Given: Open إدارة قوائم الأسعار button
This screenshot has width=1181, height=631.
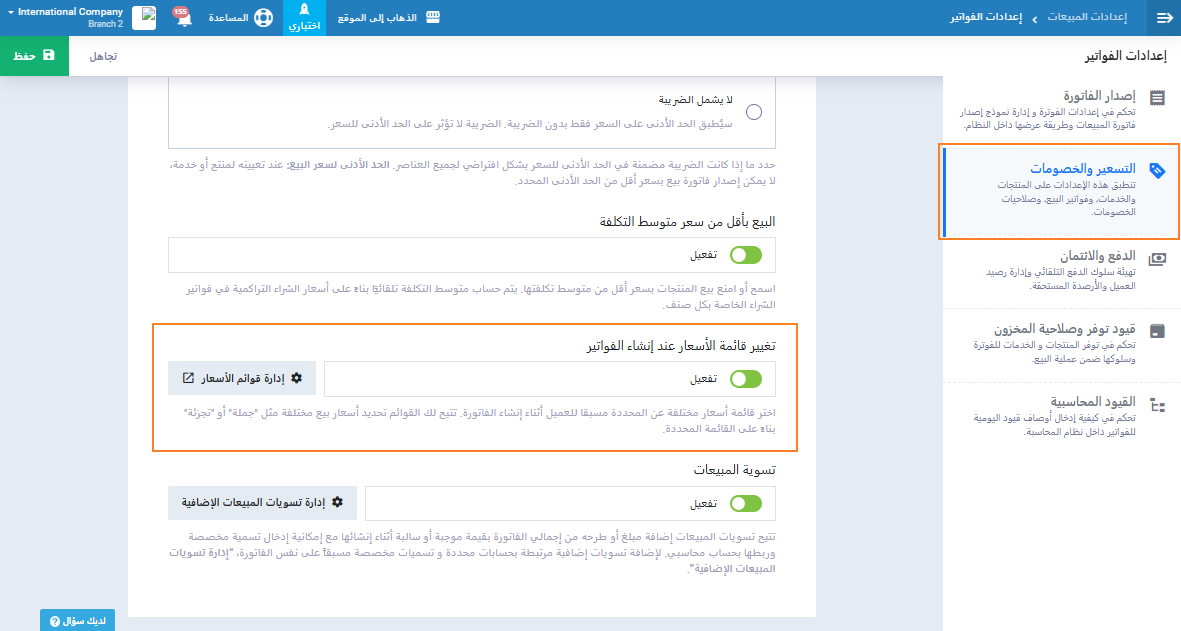Looking at the screenshot, I should (x=242, y=379).
